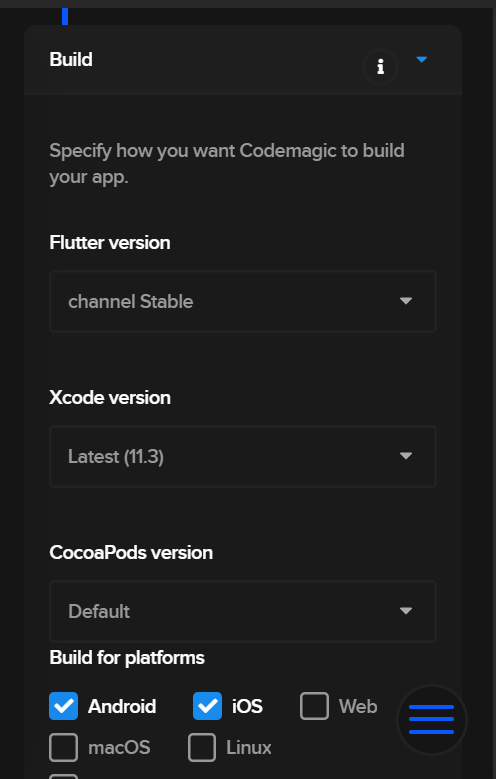Image resolution: width=496 pixels, height=779 pixels.
Task: Open the Default CocoaPods dropdown
Action: [x=243, y=612]
